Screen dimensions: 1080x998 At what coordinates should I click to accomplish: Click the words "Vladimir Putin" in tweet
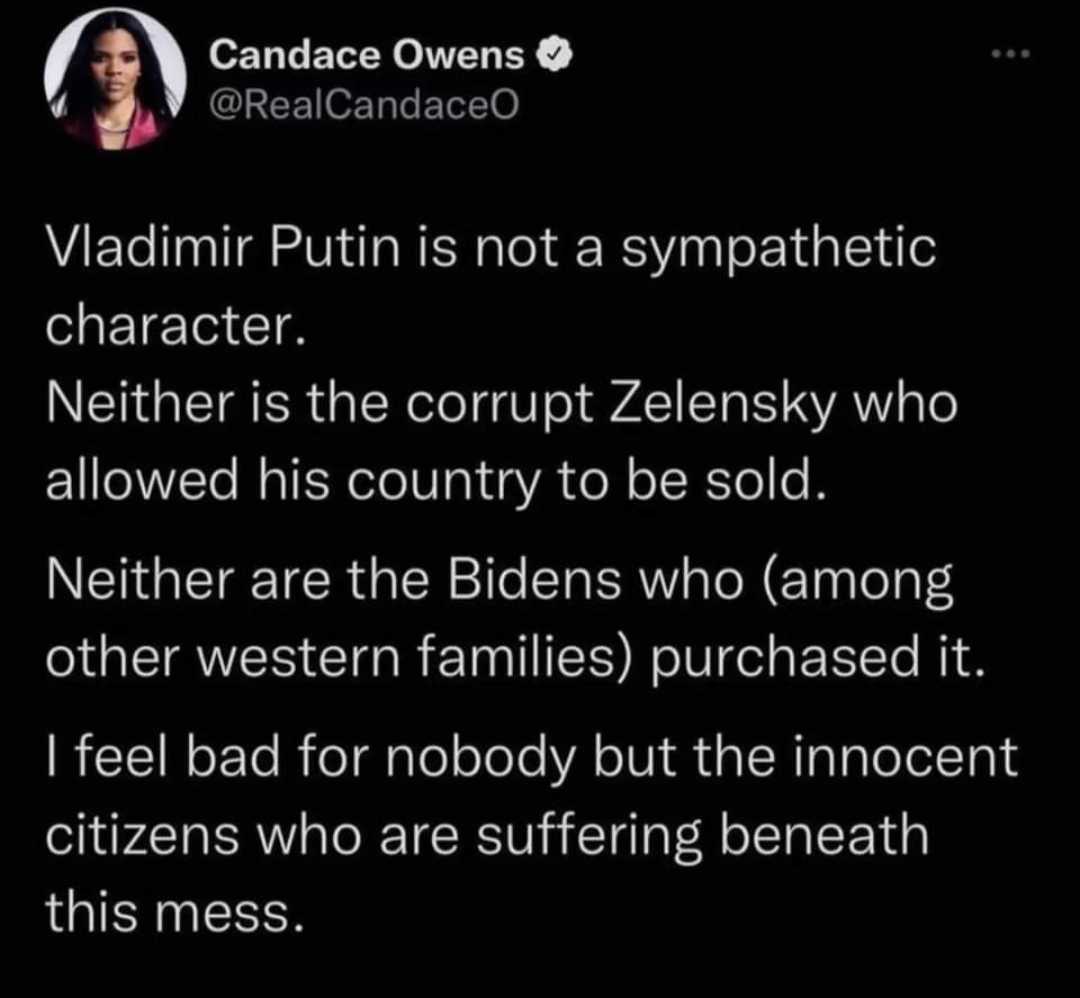click(223, 248)
